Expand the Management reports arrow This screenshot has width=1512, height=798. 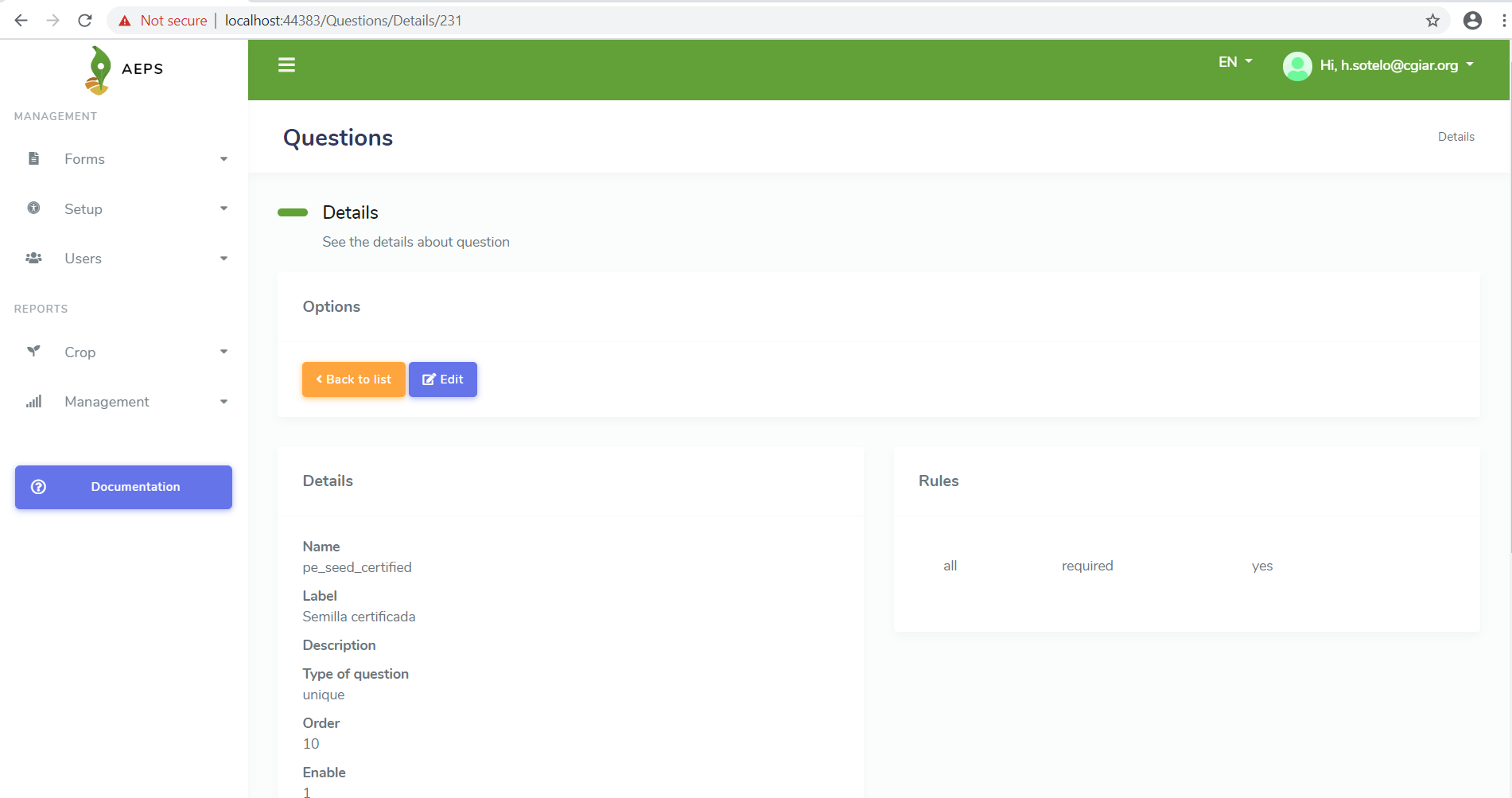click(x=223, y=402)
